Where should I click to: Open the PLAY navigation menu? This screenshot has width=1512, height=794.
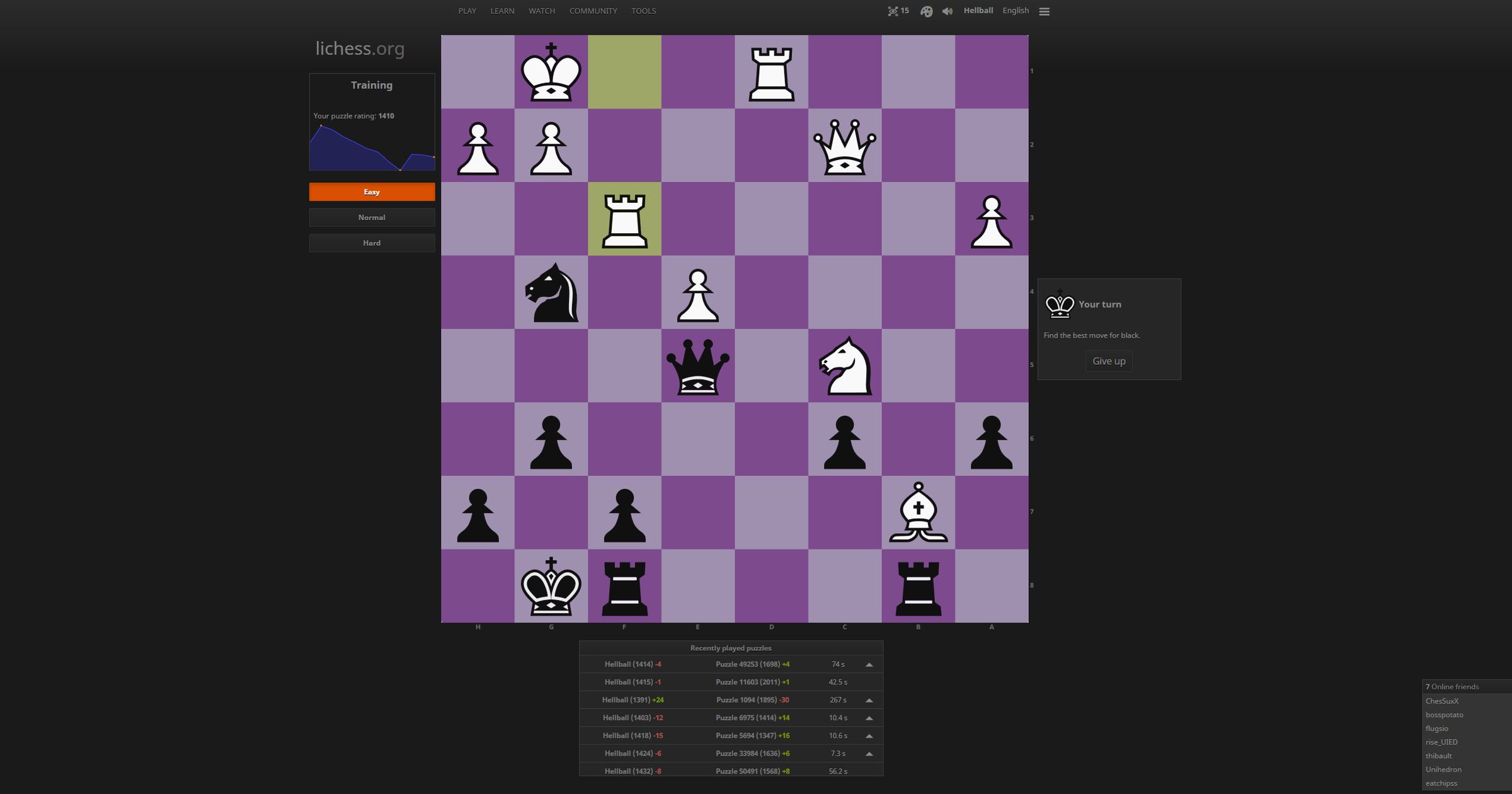pos(467,11)
